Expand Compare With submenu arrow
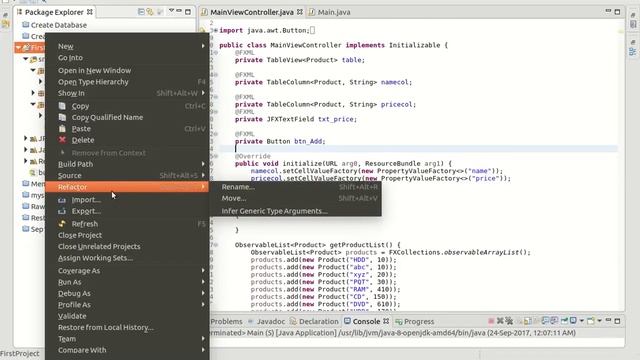Screen dimensions: 640x360 coord(203,350)
